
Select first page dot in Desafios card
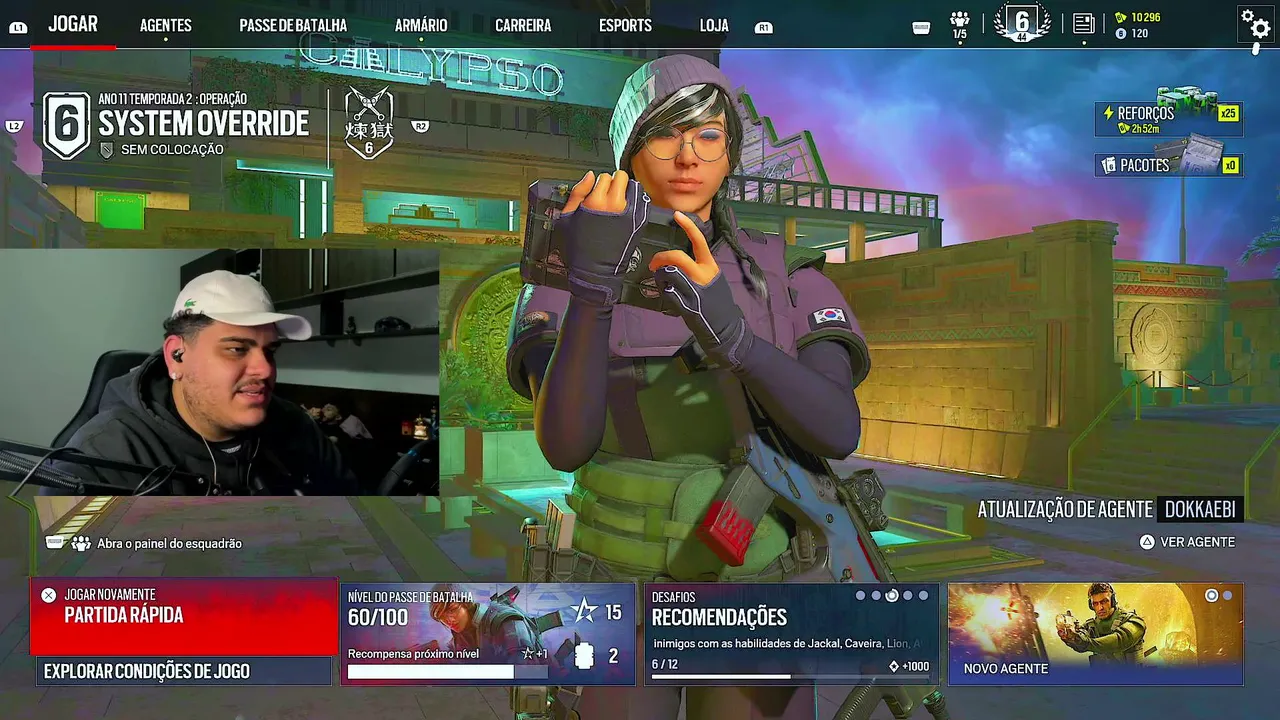[860, 596]
